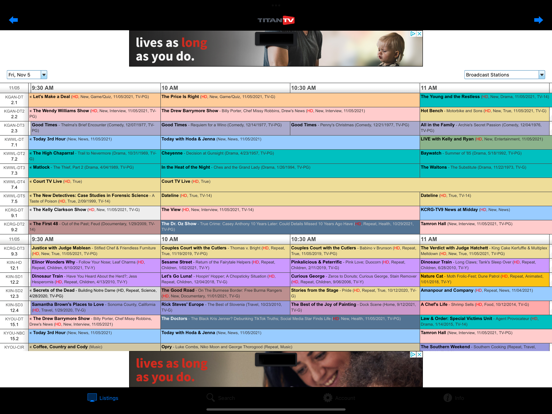Open In the Heat of the Night listing
The height and width of the screenshot is (414, 552).
290,170
